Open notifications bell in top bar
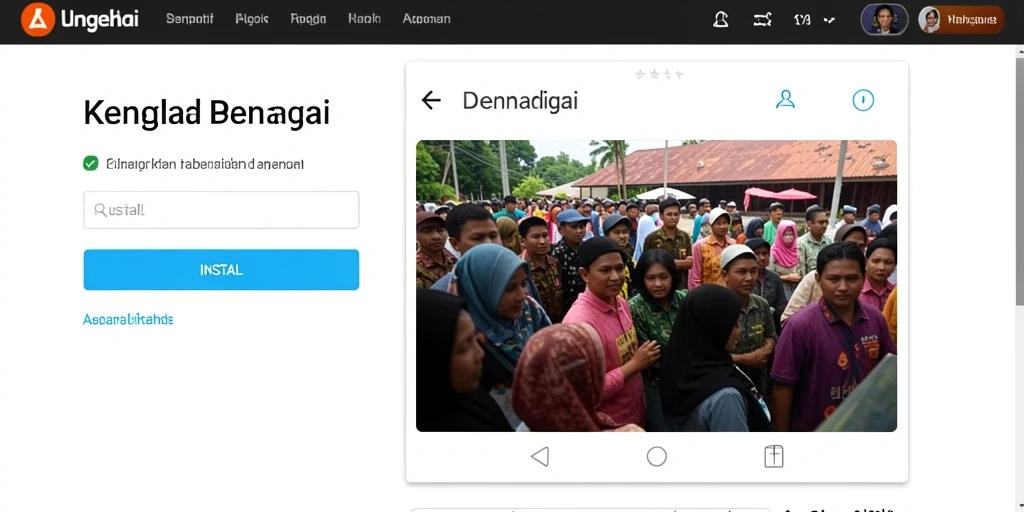The image size is (1024, 512). click(720, 20)
